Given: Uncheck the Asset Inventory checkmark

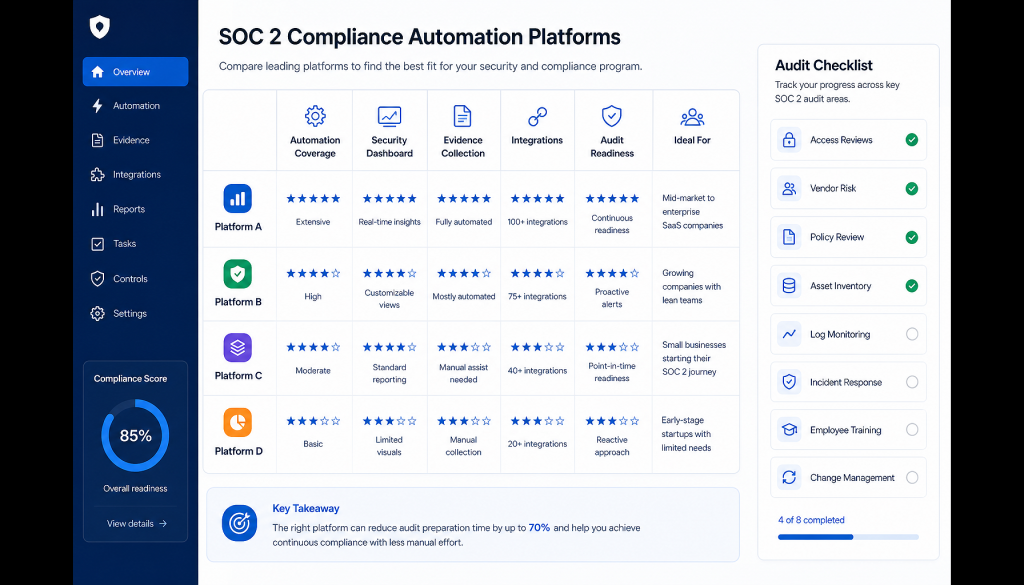Looking at the screenshot, I should pyautogui.click(x=912, y=286).
